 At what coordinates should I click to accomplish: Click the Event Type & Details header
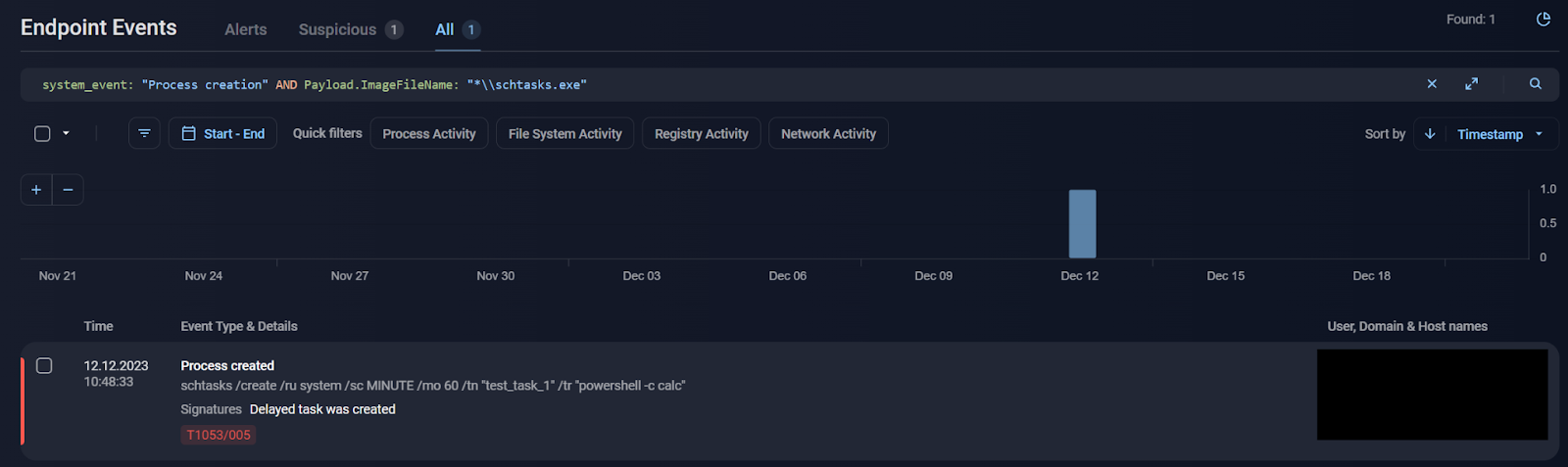pos(239,326)
